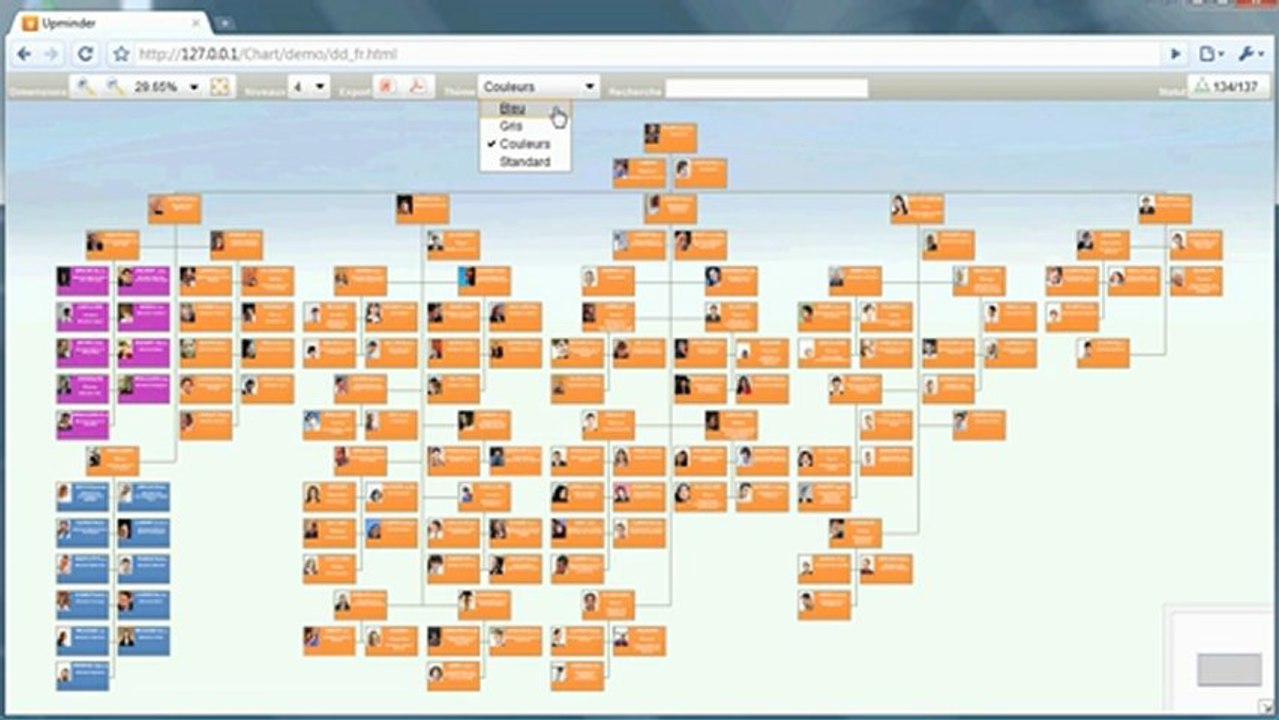The image size is (1279, 720).
Task: Choose the Standard theme option
Action: click(525, 162)
